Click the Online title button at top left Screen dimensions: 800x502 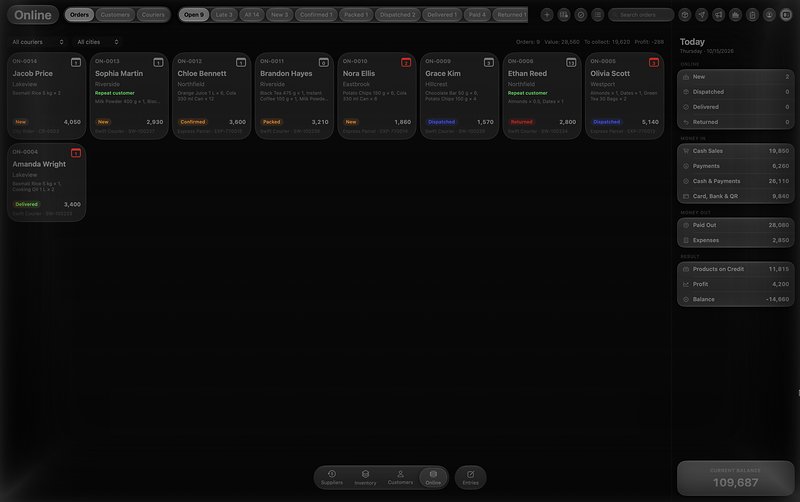tap(33, 15)
